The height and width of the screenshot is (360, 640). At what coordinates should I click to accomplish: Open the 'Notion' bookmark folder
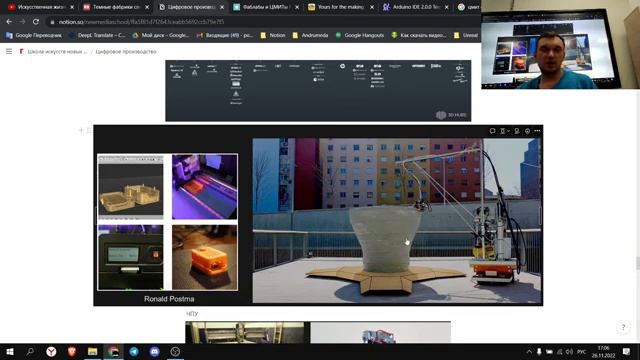(x=273, y=36)
